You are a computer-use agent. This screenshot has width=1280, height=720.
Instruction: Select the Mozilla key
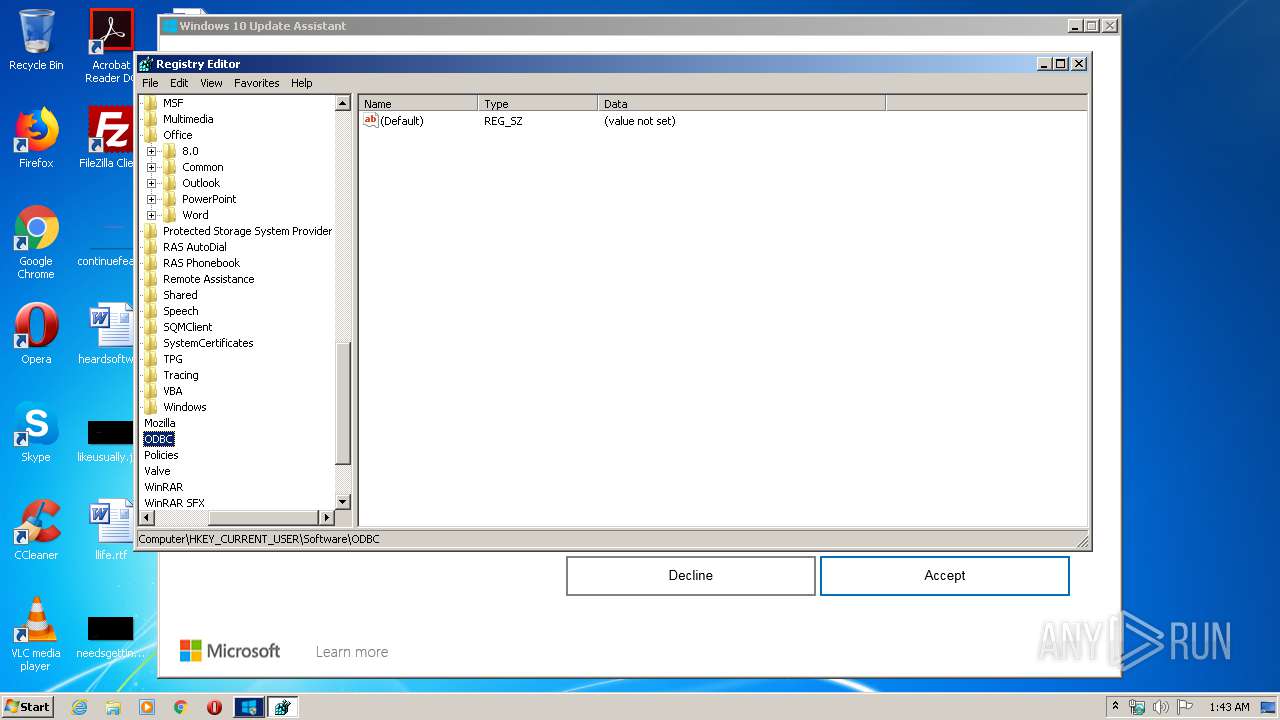click(159, 423)
